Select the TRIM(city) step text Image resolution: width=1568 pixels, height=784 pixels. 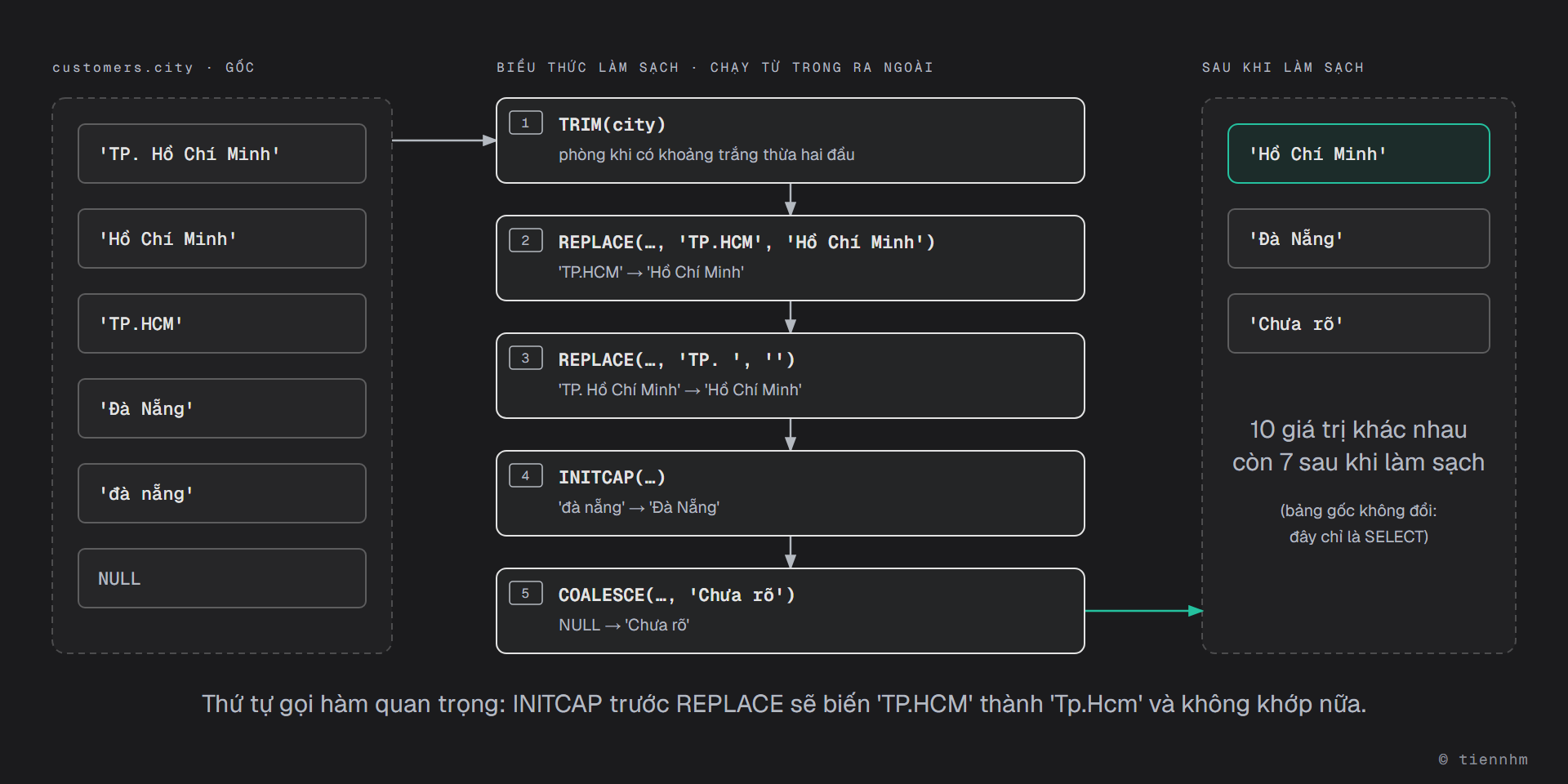(x=612, y=124)
